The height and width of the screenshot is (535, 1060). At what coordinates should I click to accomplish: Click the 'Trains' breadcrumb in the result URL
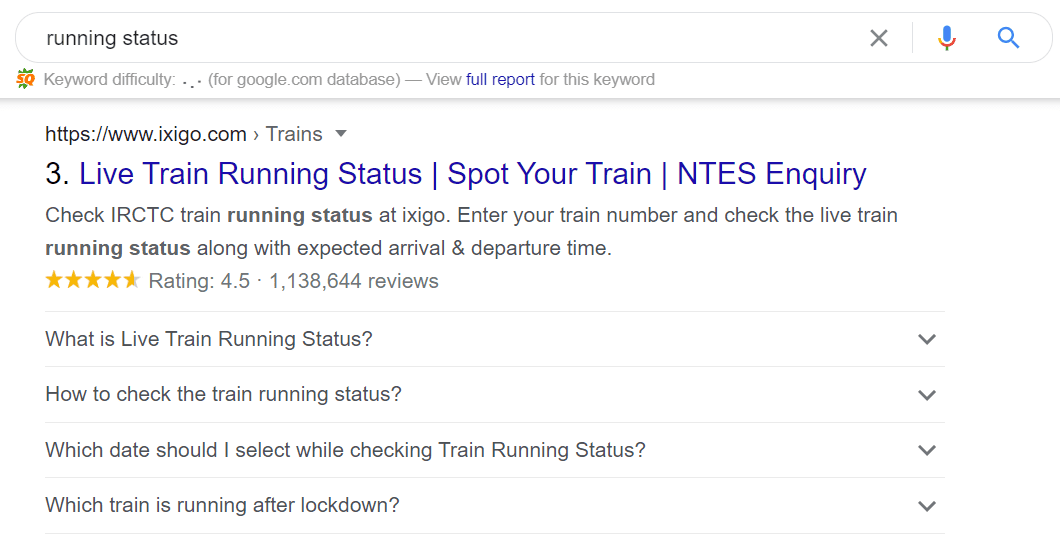pos(293,134)
